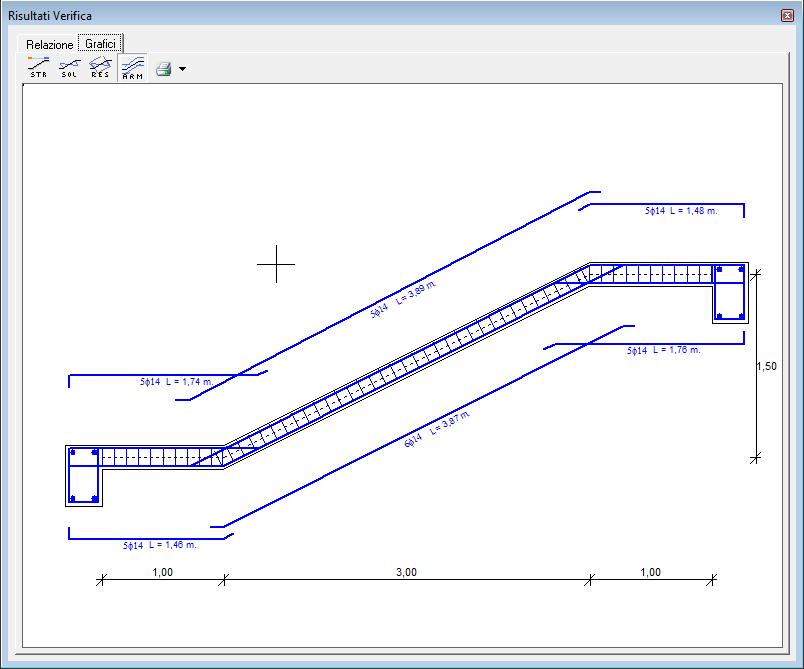The height and width of the screenshot is (669, 804).
Task: Select the Grafici tab
Action: tap(100, 44)
